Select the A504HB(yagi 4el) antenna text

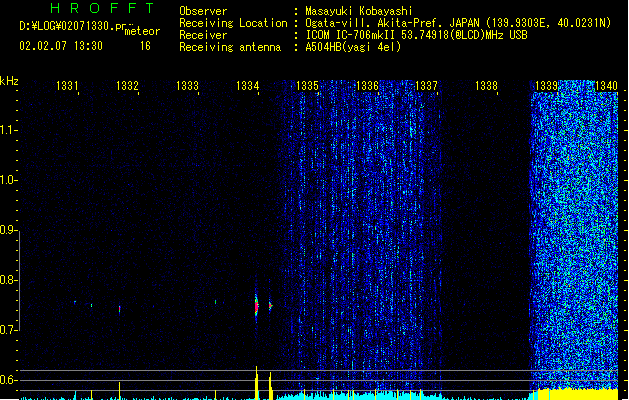[353, 47]
